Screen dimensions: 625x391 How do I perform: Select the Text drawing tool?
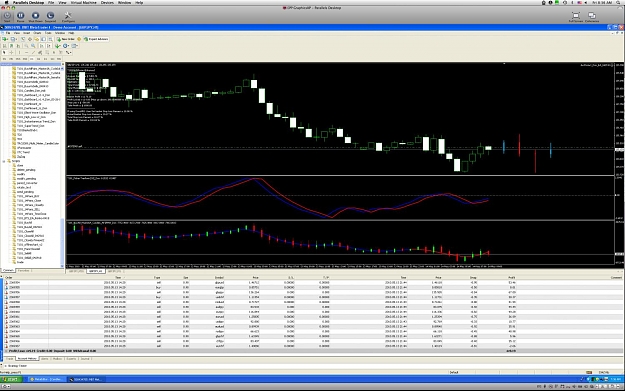coord(54,53)
